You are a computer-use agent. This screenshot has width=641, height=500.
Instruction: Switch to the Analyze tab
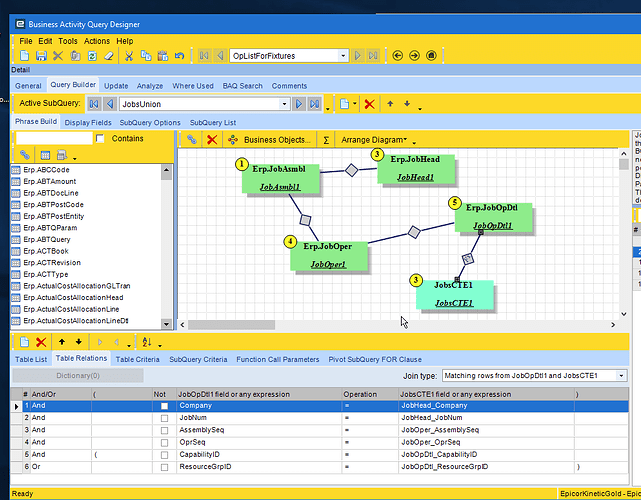pos(150,86)
